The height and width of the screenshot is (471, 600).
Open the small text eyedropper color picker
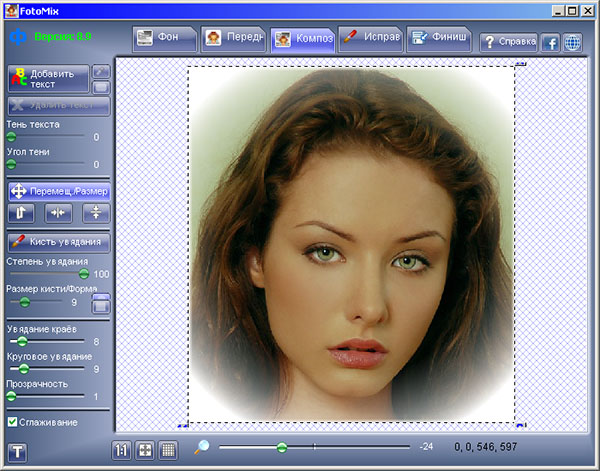click(100, 71)
